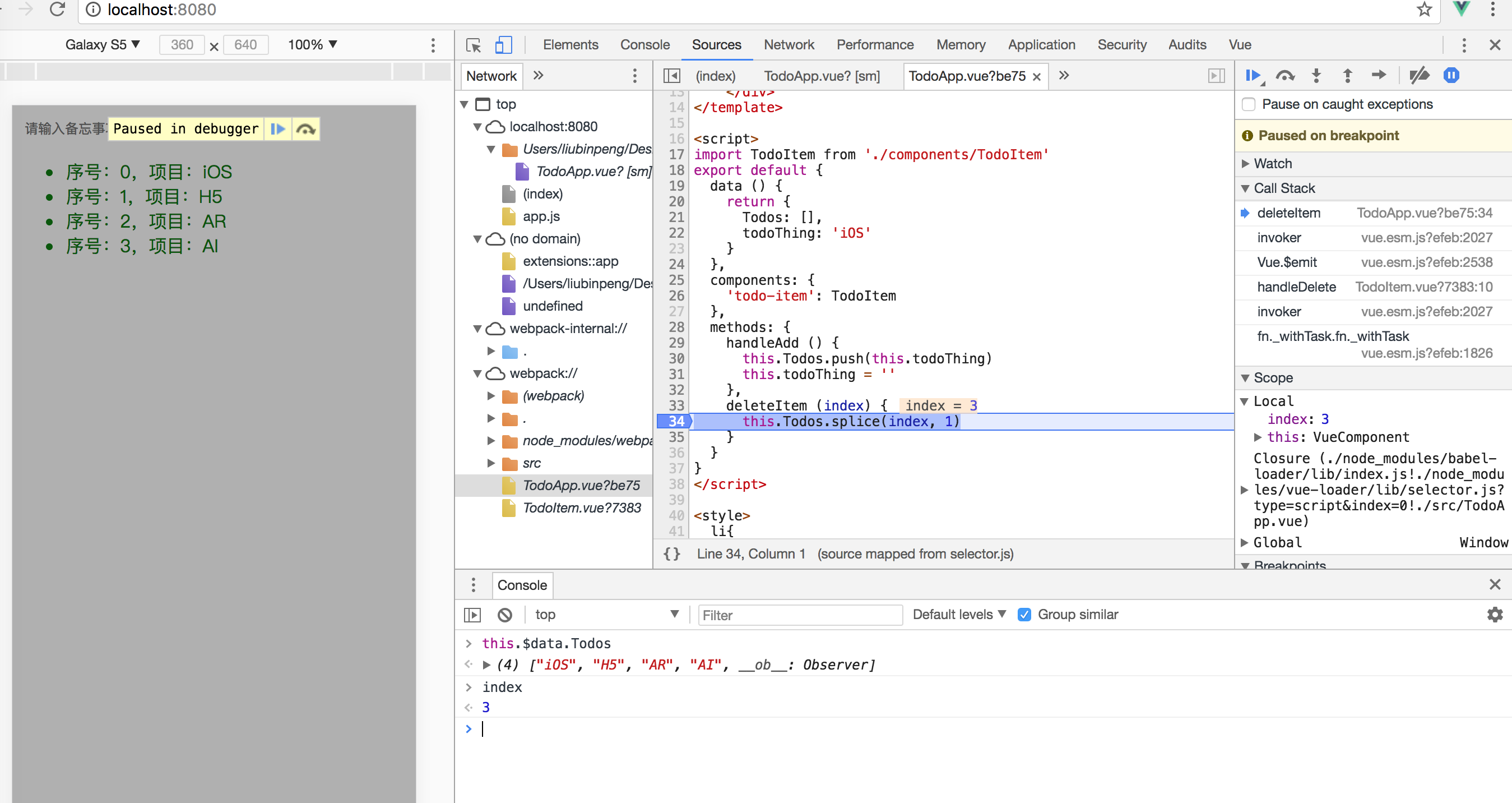The image size is (1512, 803).
Task: Enable Pause on caught exceptions
Action: pyautogui.click(x=1249, y=104)
